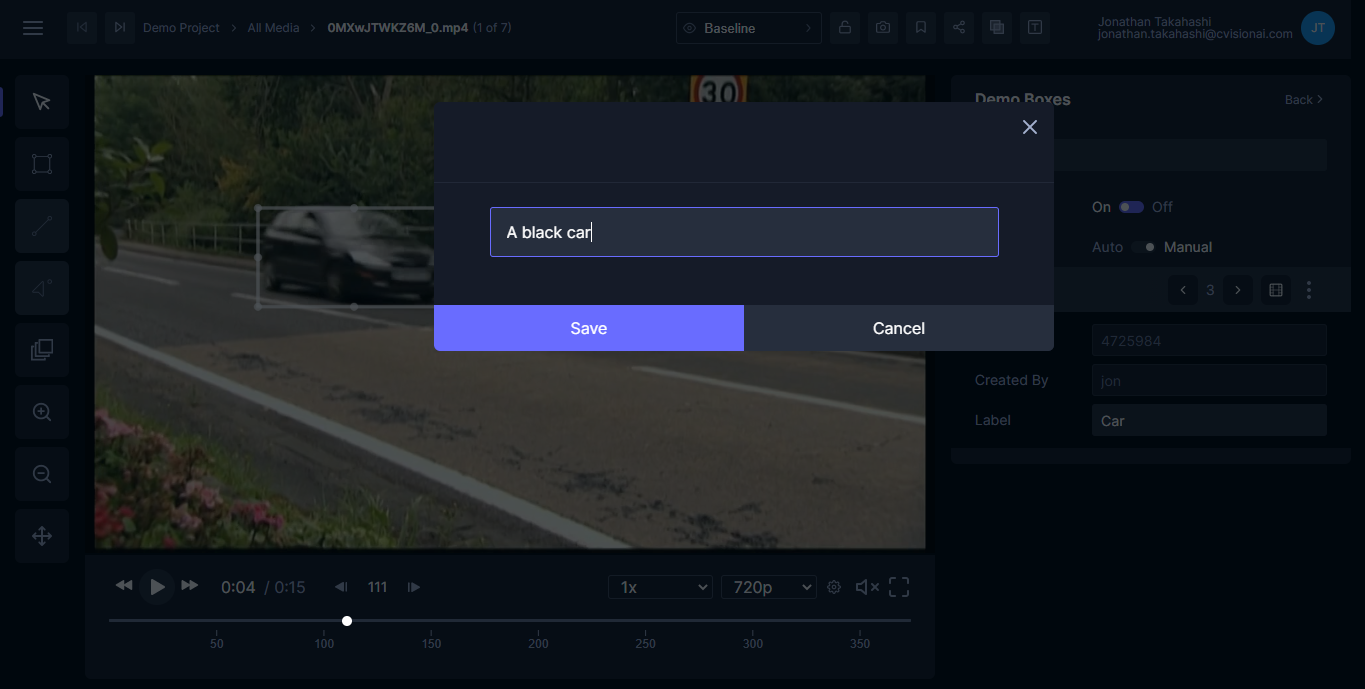This screenshot has width=1365, height=689.
Task: Go to the previous entity with left chevron
Action: pos(1183,290)
